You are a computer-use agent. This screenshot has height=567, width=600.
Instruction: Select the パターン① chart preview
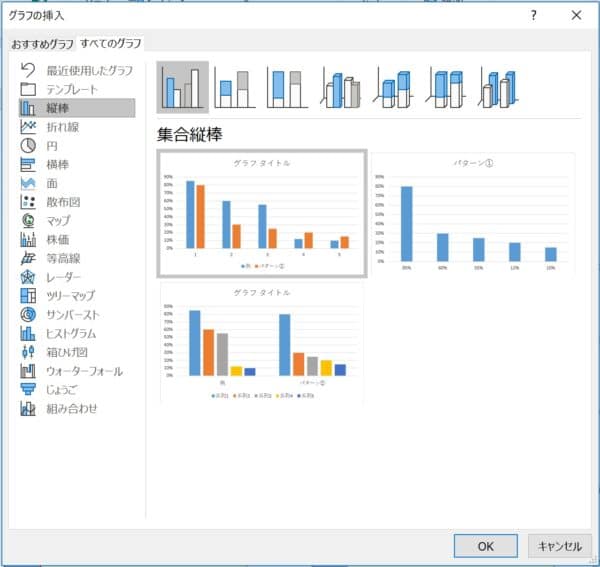(473, 215)
